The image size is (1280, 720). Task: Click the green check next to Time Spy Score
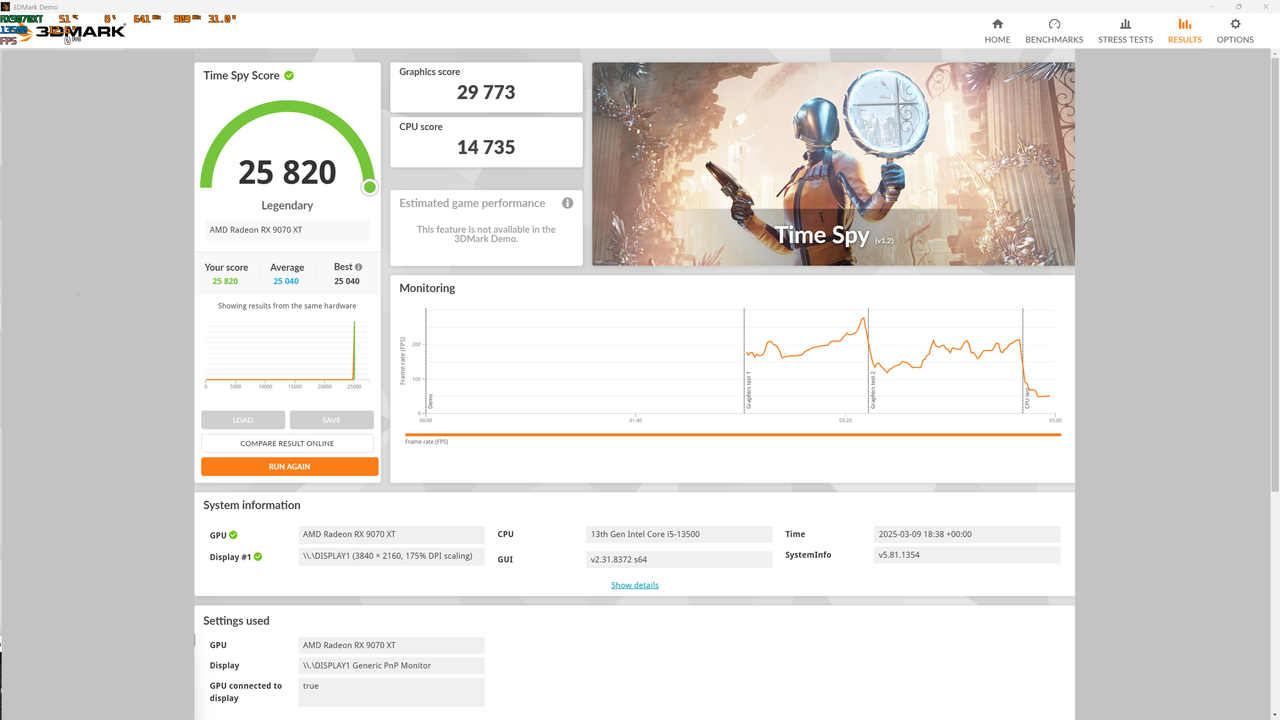pos(289,75)
